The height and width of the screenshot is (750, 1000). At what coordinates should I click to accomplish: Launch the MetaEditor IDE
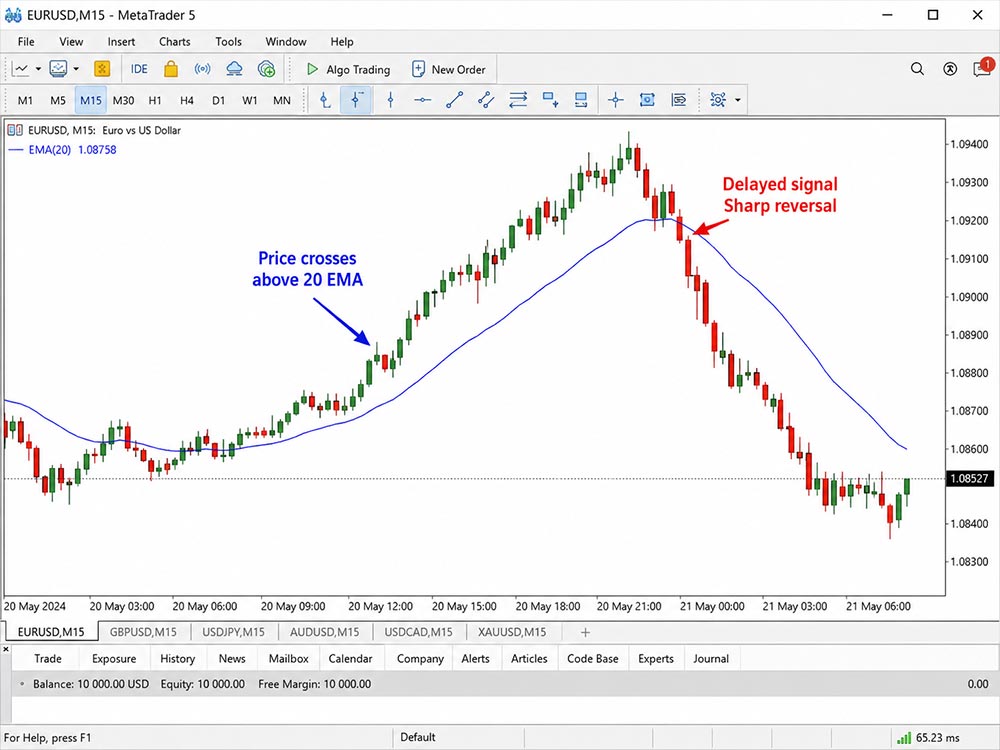point(139,69)
